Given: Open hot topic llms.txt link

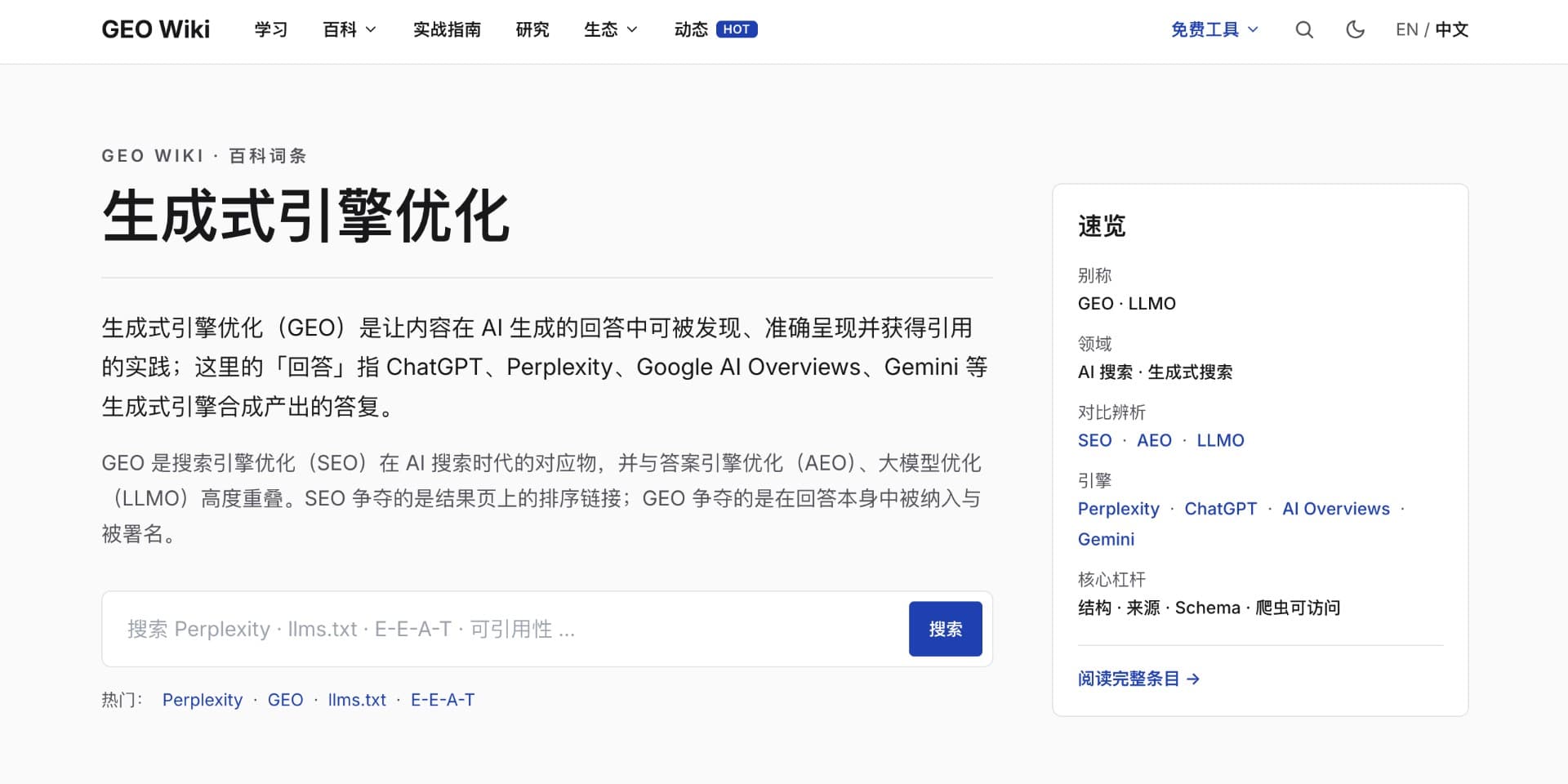Looking at the screenshot, I should (x=357, y=700).
